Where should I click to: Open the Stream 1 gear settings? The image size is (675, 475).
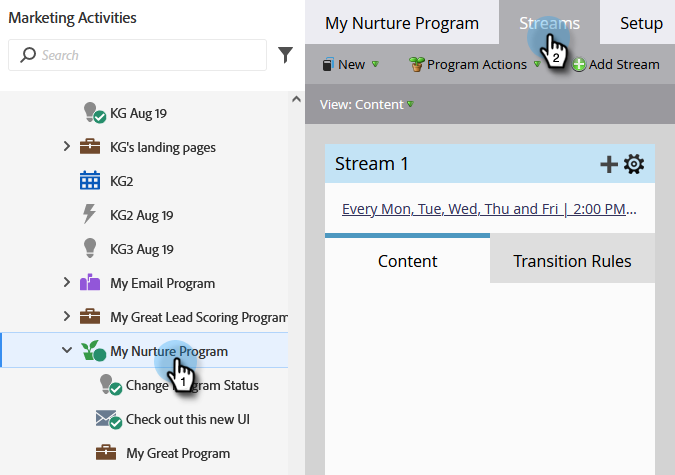(x=634, y=165)
